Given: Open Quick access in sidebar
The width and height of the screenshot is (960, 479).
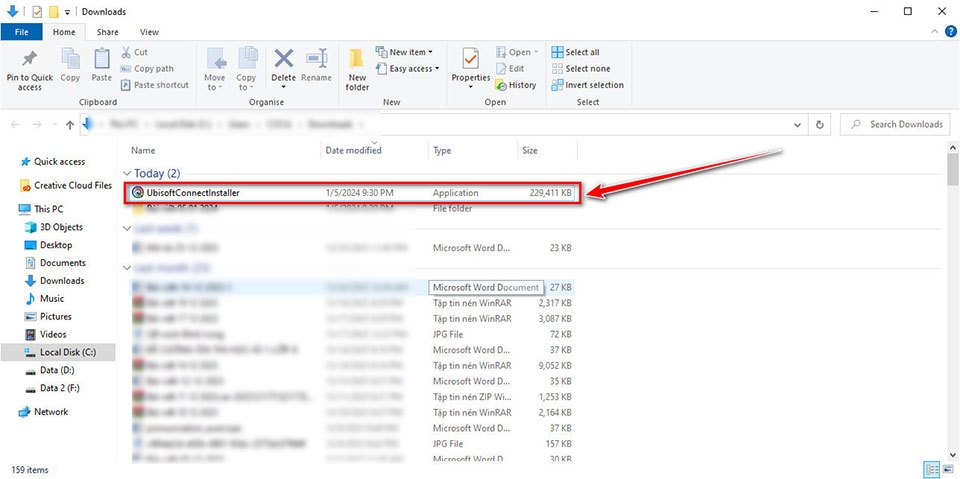Looking at the screenshot, I should (x=53, y=162).
